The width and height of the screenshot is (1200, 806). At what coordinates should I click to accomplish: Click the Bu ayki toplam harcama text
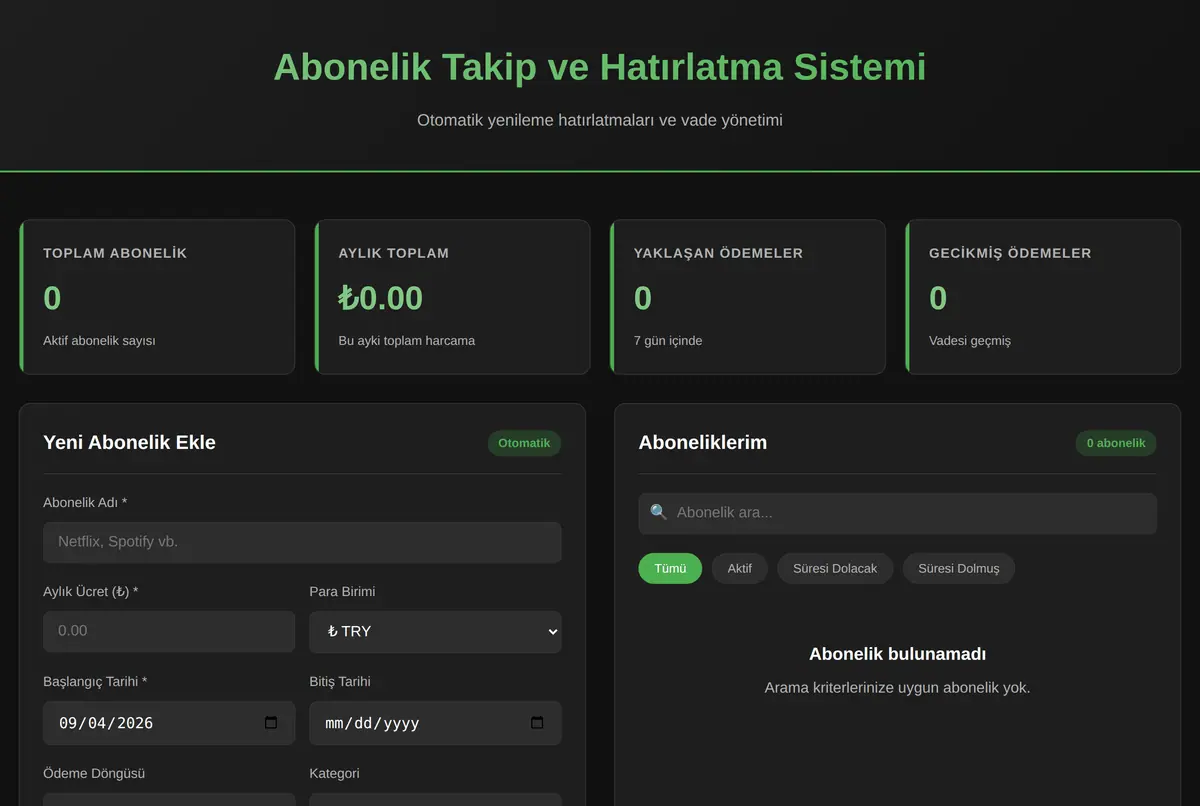[x=407, y=341]
